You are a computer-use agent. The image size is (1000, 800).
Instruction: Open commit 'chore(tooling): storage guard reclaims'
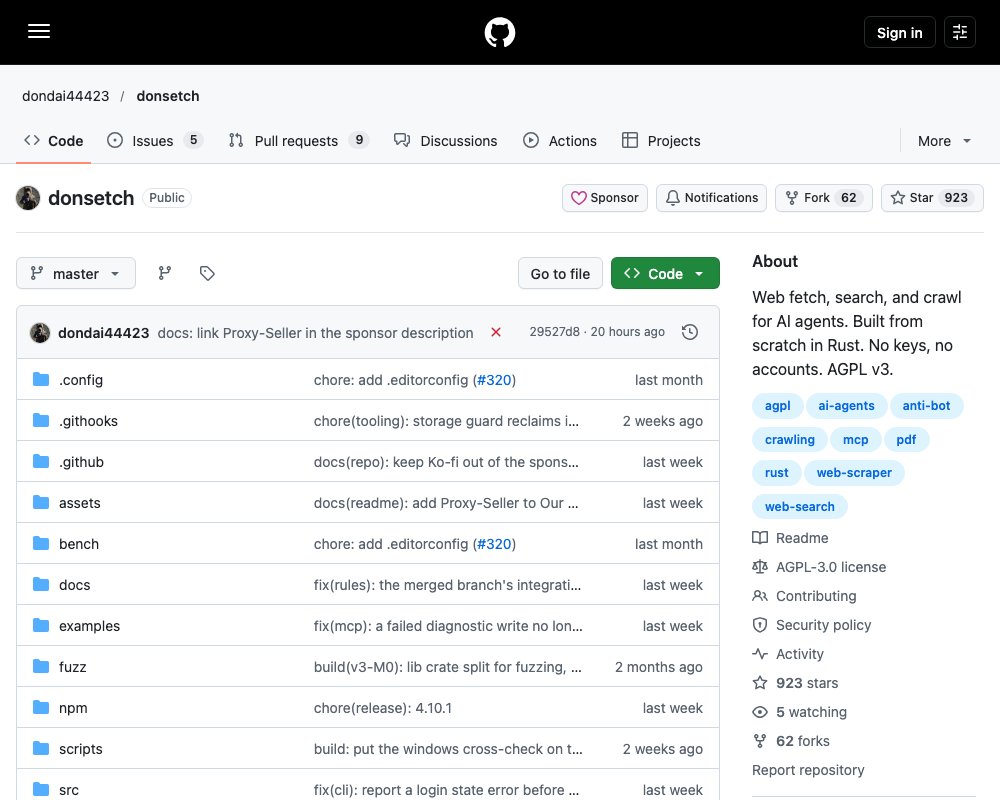[x=446, y=421]
